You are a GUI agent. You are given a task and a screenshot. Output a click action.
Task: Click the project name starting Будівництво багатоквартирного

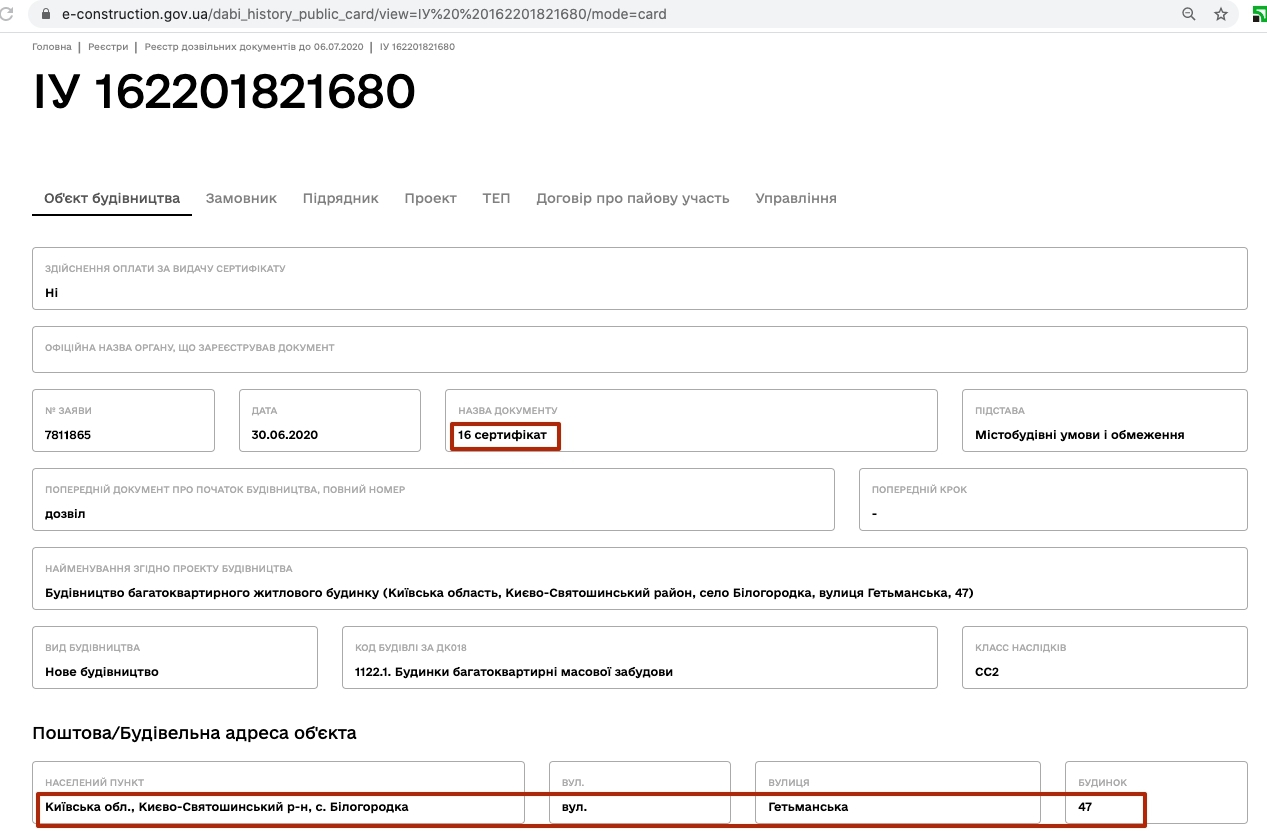coord(510,593)
